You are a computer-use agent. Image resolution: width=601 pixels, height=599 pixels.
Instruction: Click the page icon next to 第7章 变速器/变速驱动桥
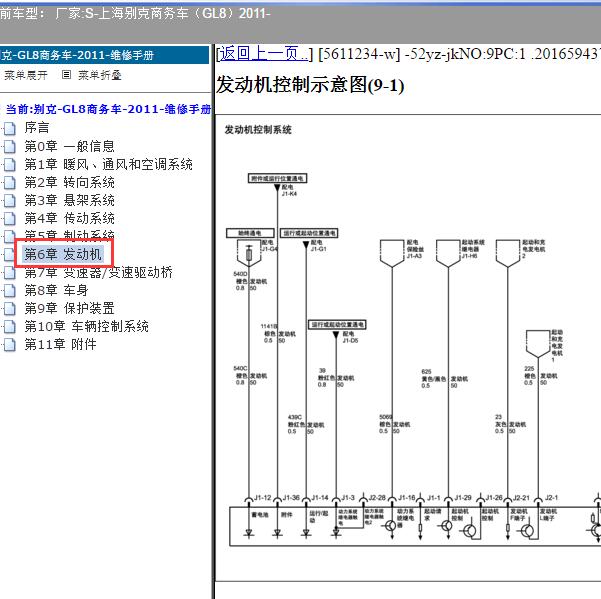tap(10, 273)
